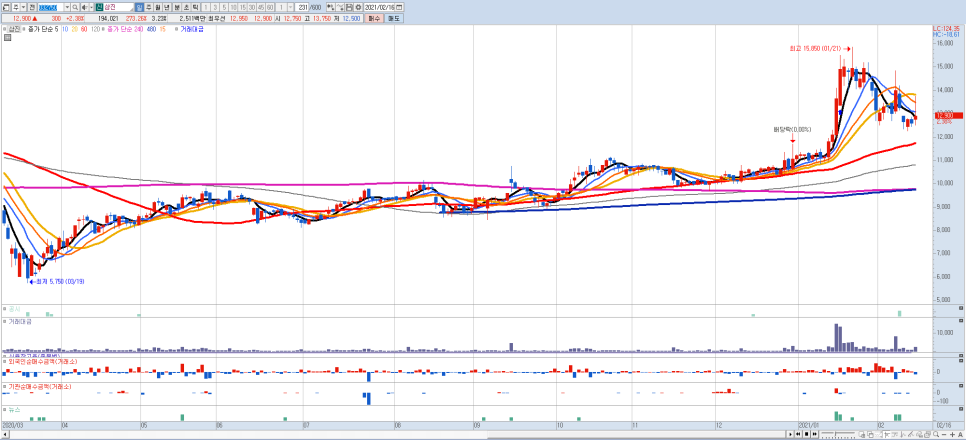This screenshot has height=440, width=966.
Task: Click the replay speed slider
Action: [x=838, y=434]
